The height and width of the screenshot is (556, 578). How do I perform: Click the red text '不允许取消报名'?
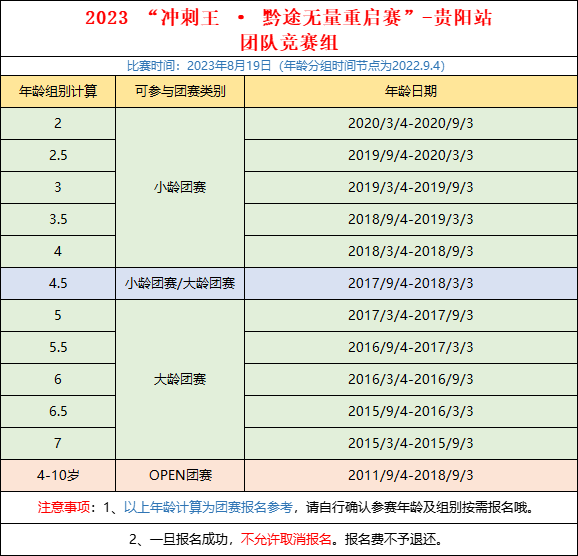click(x=286, y=540)
